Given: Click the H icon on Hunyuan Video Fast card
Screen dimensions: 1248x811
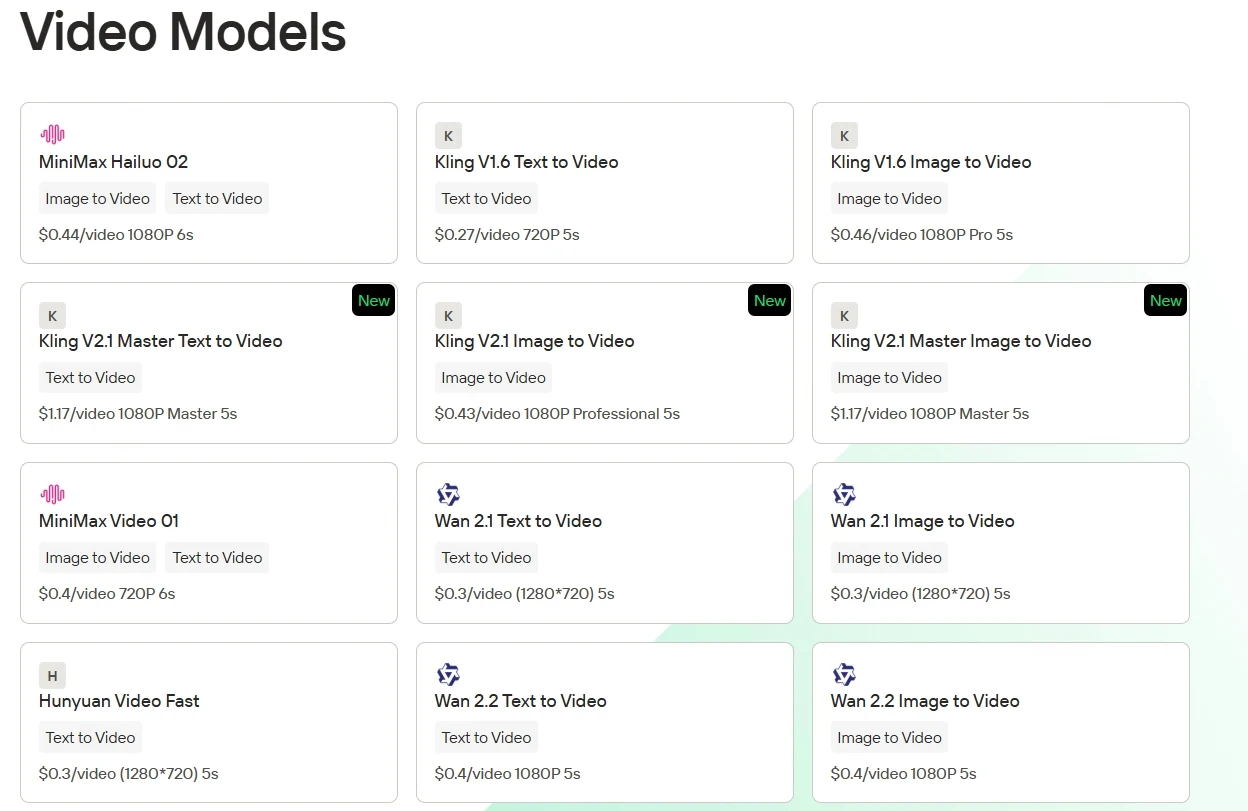Looking at the screenshot, I should [x=52, y=676].
